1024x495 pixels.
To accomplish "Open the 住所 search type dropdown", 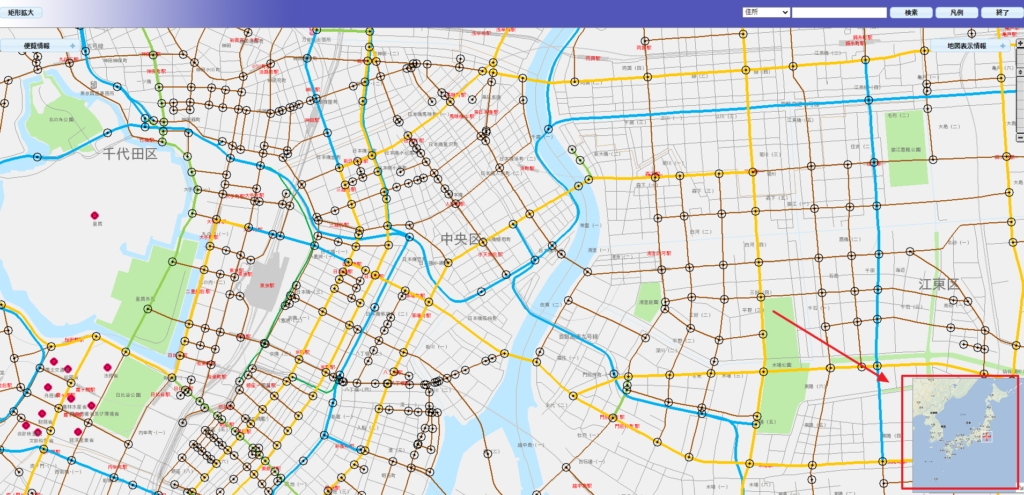I will pos(765,12).
